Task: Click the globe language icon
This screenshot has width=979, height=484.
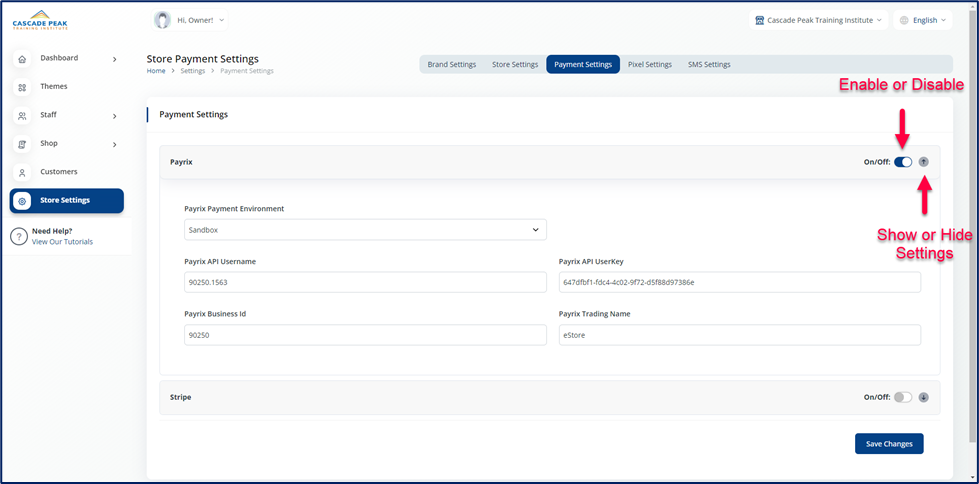Action: click(x=903, y=20)
